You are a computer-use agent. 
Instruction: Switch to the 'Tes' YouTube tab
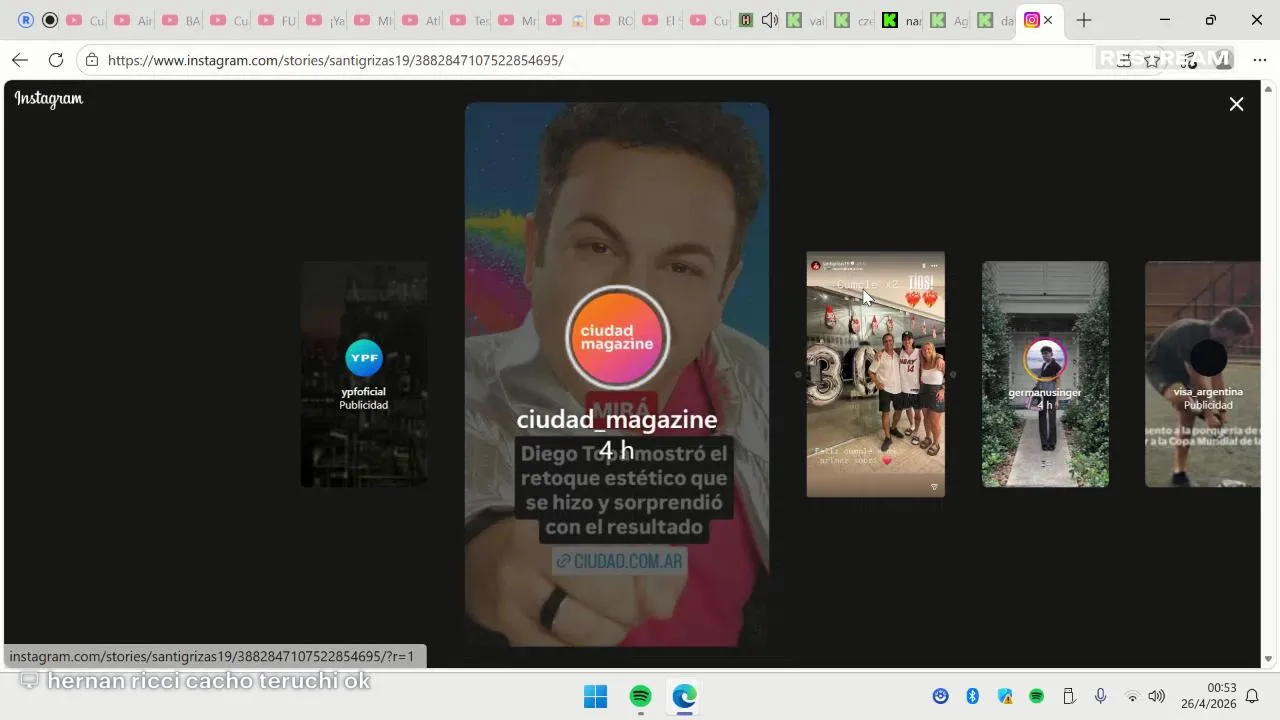(469, 20)
